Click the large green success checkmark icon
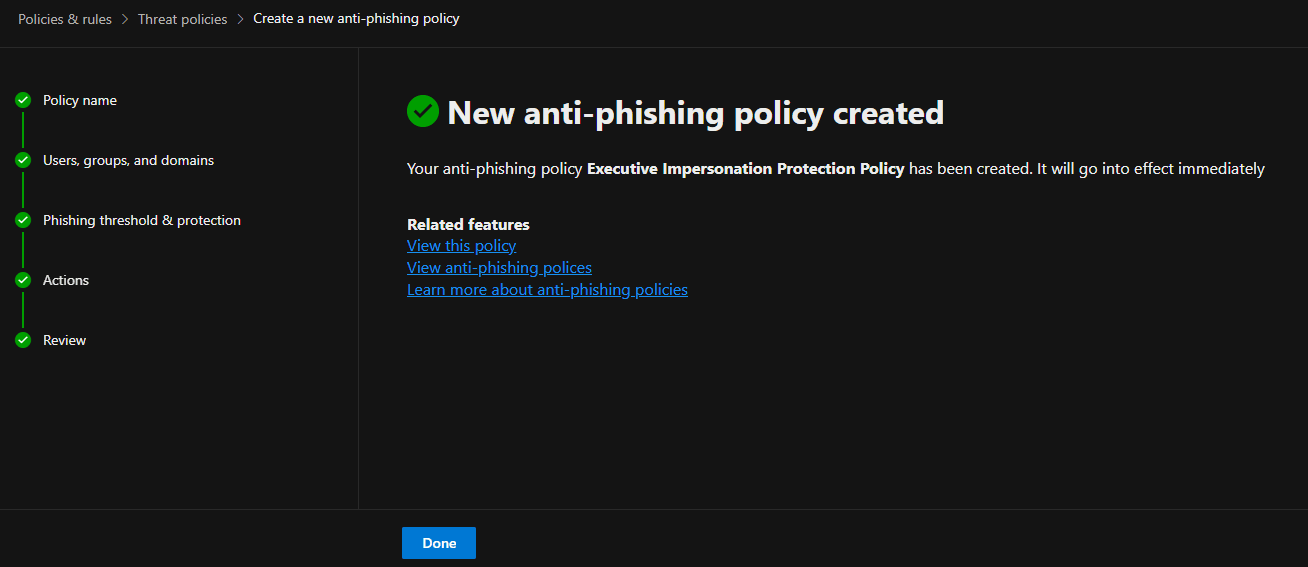 click(x=423, y=111)
